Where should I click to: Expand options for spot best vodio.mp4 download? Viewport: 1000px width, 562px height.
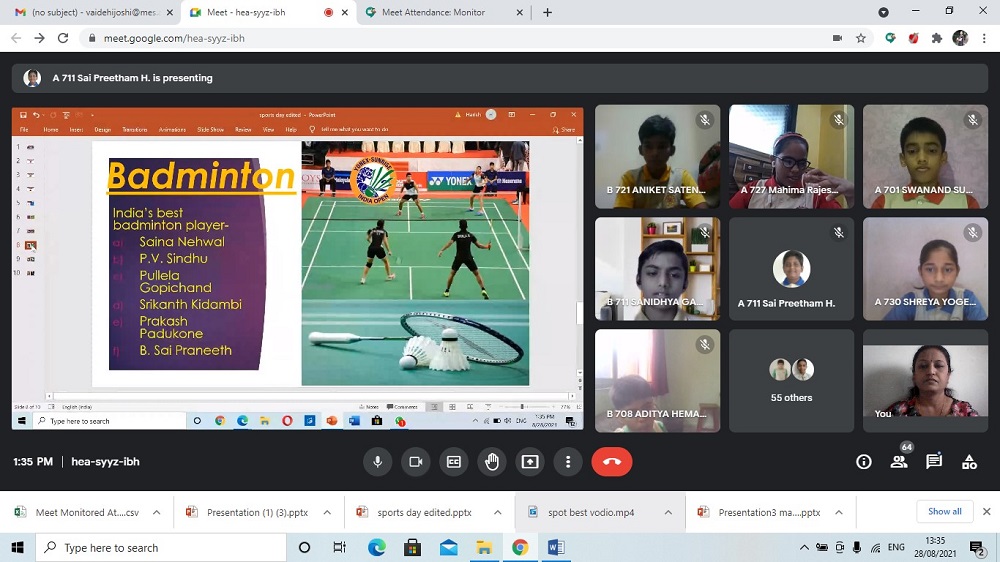[x=668, y=512]
